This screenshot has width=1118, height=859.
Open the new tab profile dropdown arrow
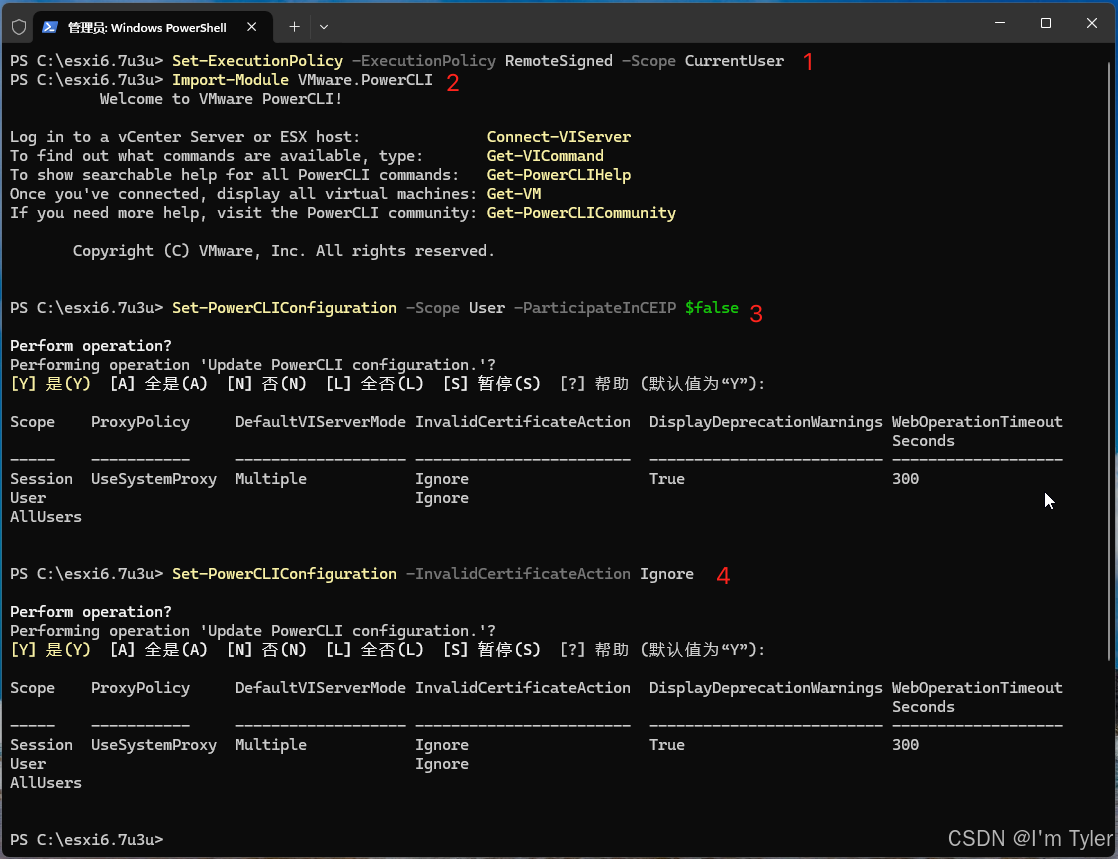coord(324,27)
